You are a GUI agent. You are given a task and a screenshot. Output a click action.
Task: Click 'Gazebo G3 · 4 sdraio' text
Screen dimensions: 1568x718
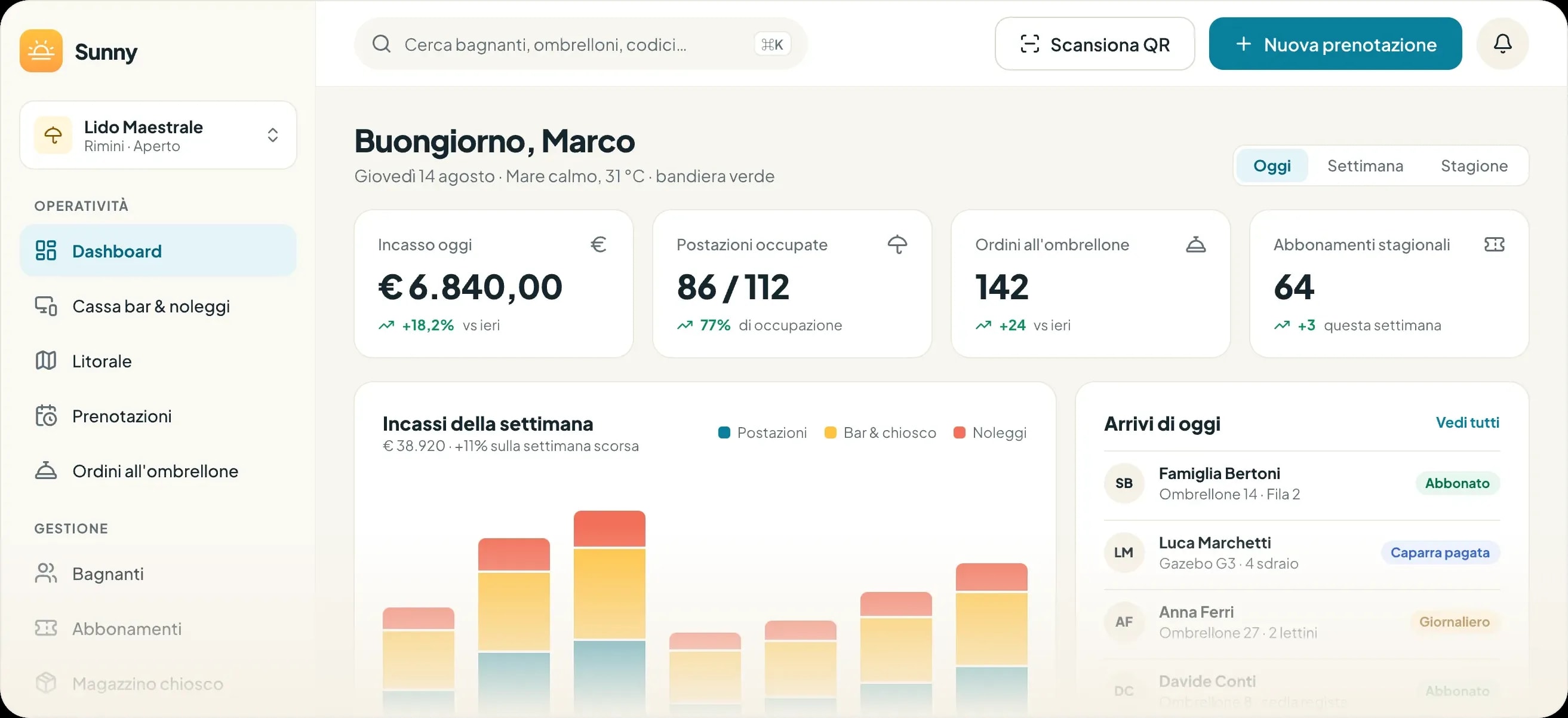coord(1228,563)
